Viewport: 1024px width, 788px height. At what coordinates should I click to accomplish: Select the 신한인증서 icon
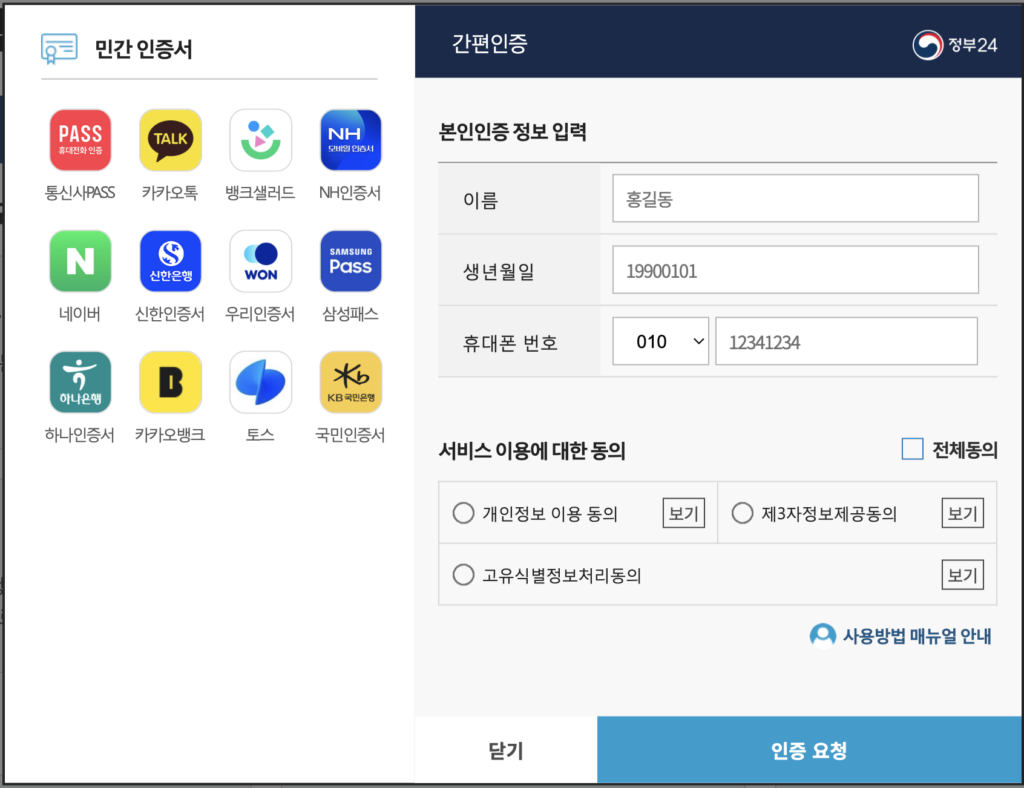pyautogui.click(x=170, y=261)
